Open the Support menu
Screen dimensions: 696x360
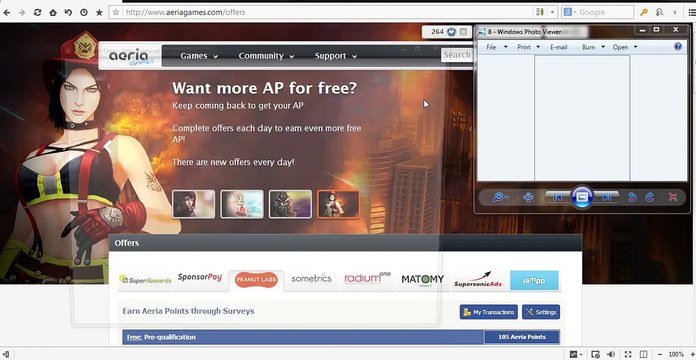[336, 56]
